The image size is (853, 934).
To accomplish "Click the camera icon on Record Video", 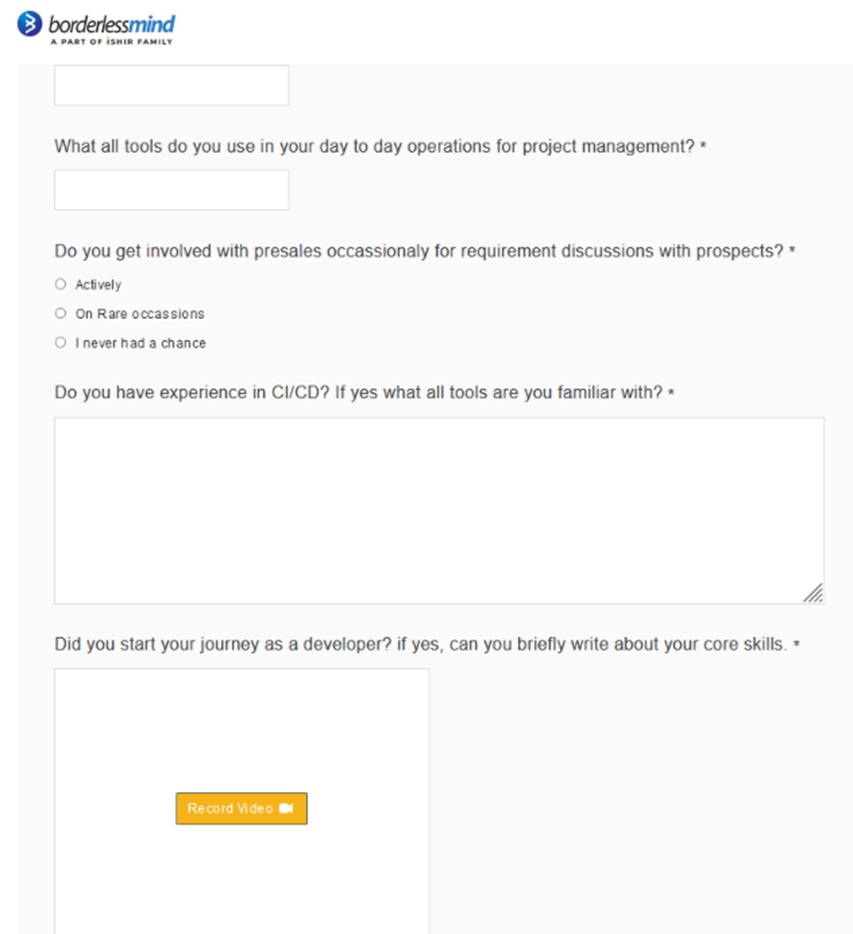I will 287,808.
